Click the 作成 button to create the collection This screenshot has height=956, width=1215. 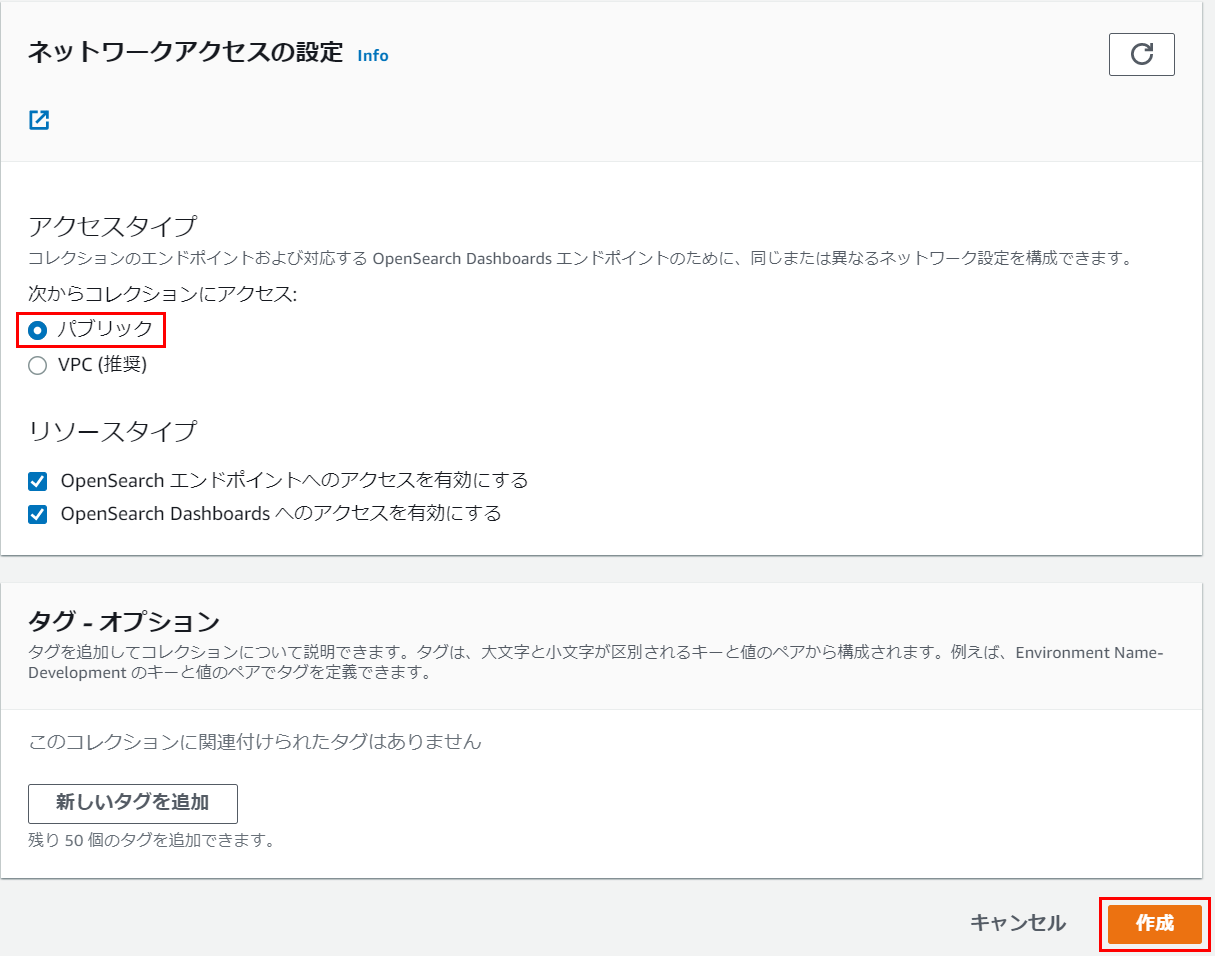tap(1154, 924)
